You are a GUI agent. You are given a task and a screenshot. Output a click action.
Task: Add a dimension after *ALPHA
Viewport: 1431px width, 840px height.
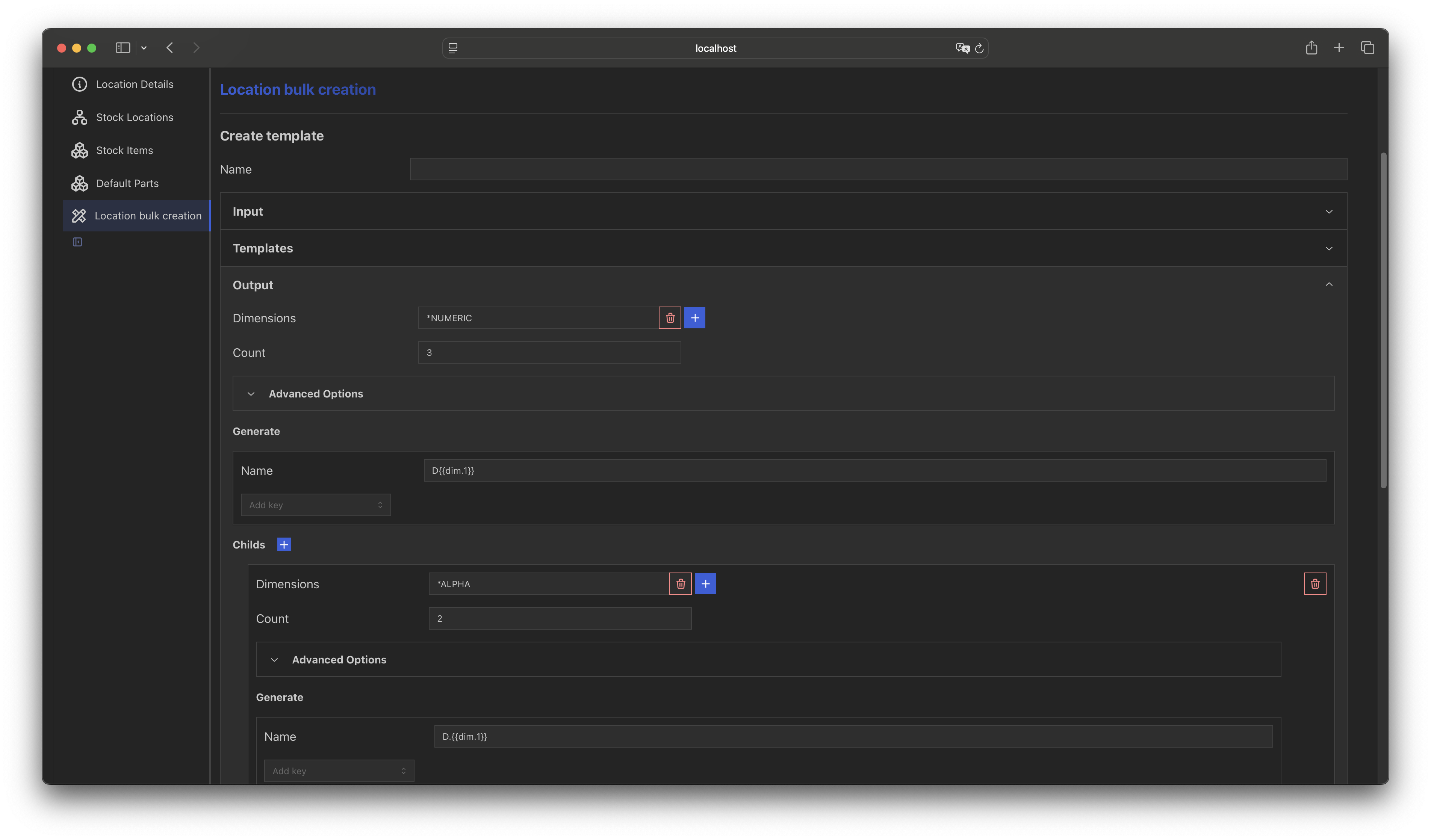(x=705, y=584)
